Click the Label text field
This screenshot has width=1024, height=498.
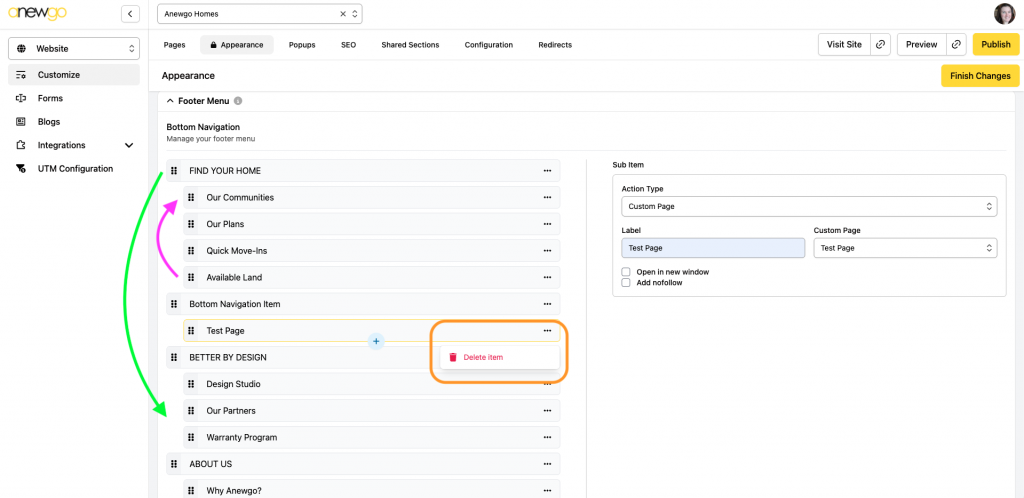[712, 248]
